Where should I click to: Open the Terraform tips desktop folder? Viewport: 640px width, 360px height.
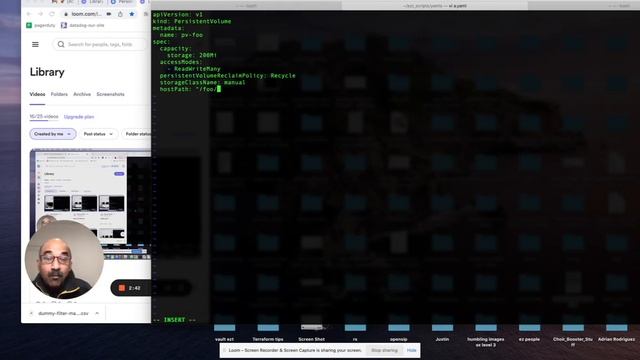click(268, 331)
